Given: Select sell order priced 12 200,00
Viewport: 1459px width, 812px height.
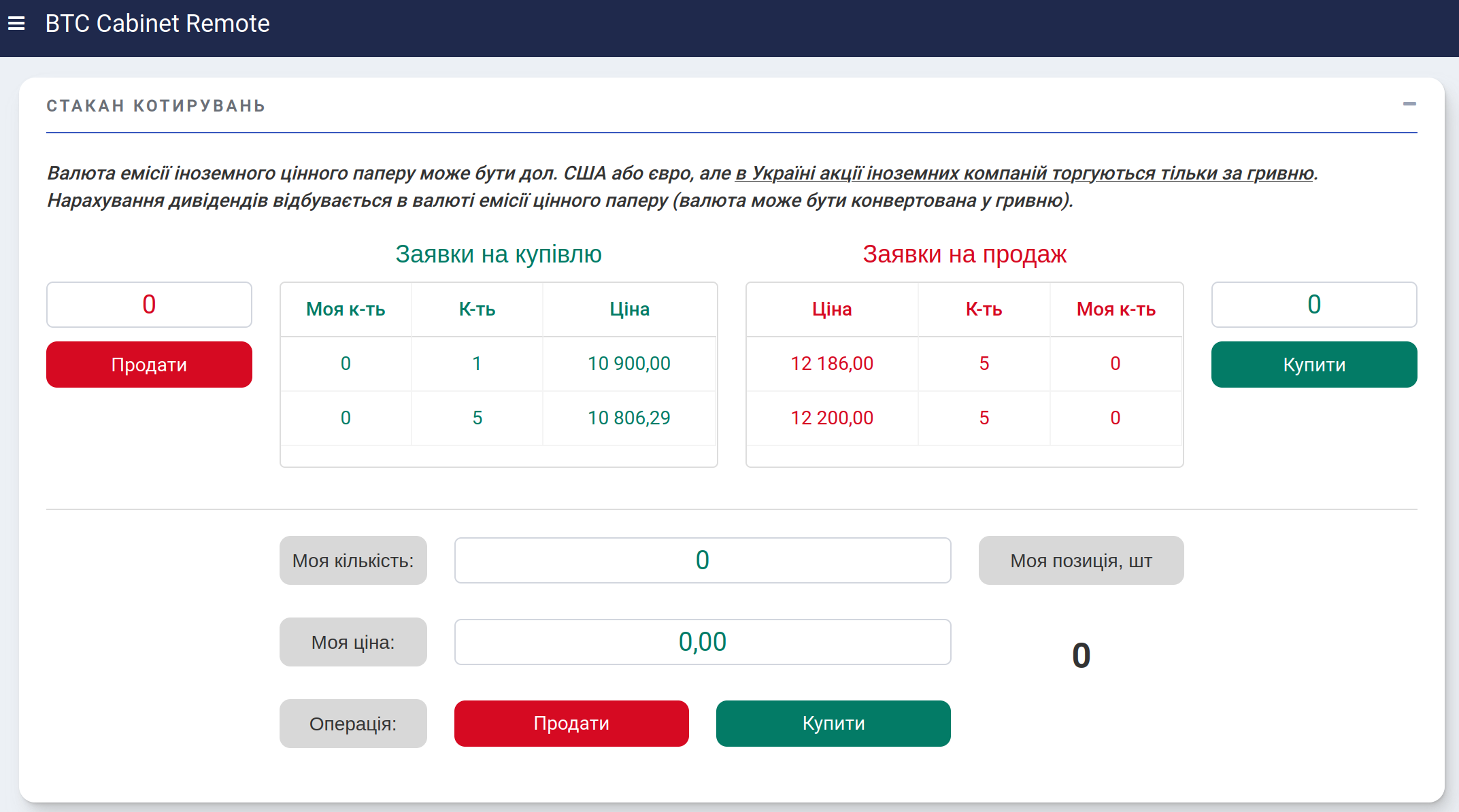Looking at the screenshot, I should pos(831,418).
